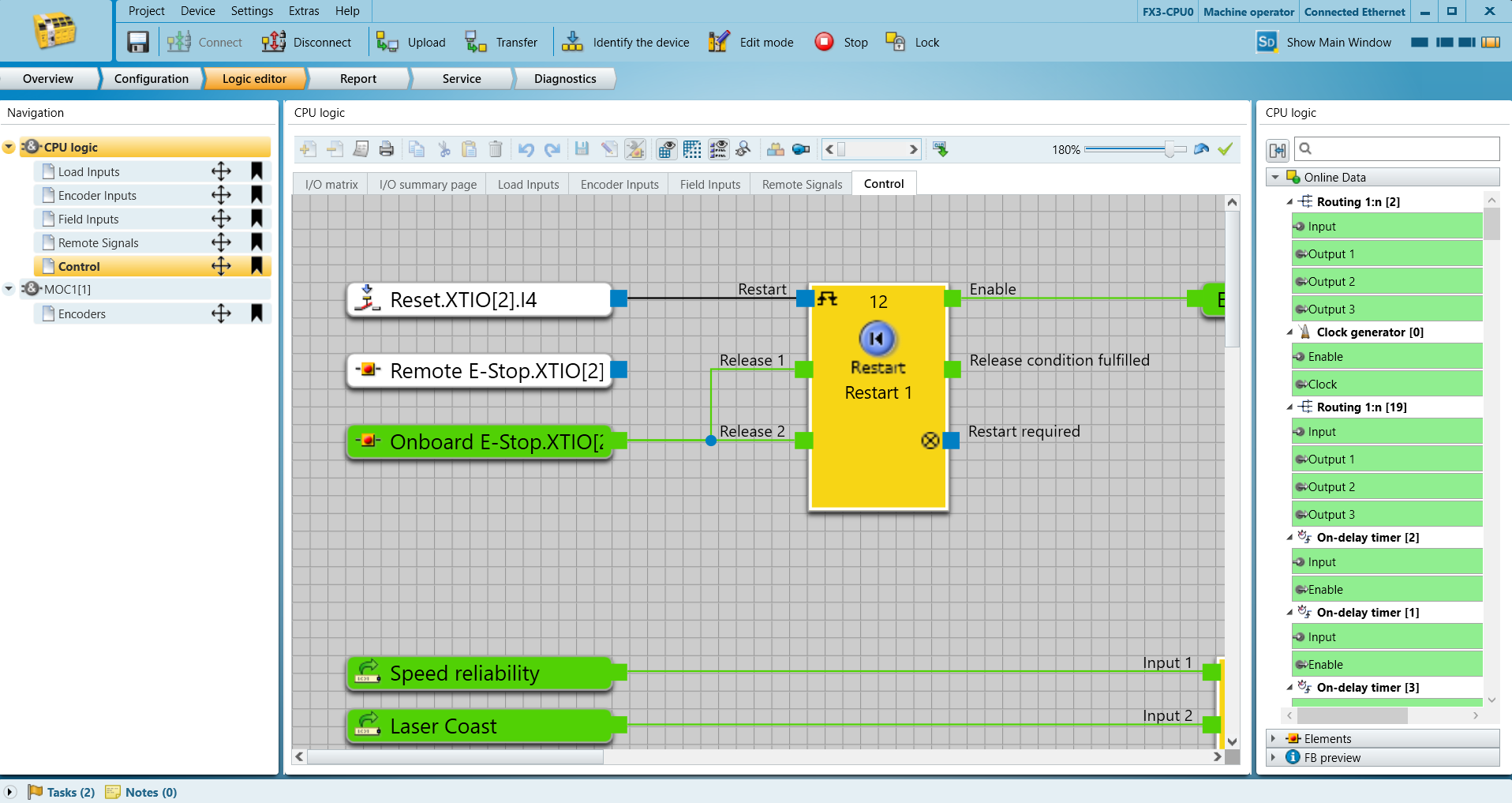This screenshot has height=803, width=1512.
Task: Click the Restart 1 function block
Action: (x=878, y=396)
